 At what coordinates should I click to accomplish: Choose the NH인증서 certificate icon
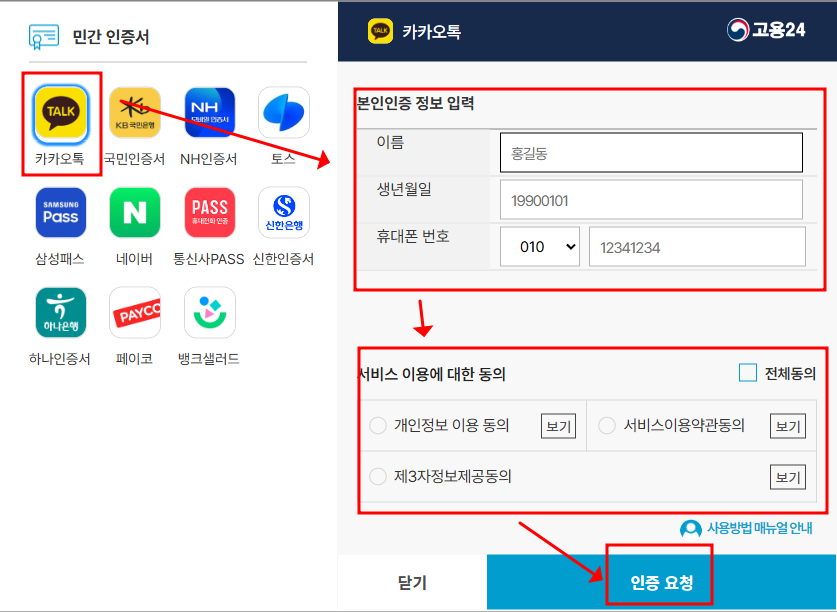tap(208, 113)
